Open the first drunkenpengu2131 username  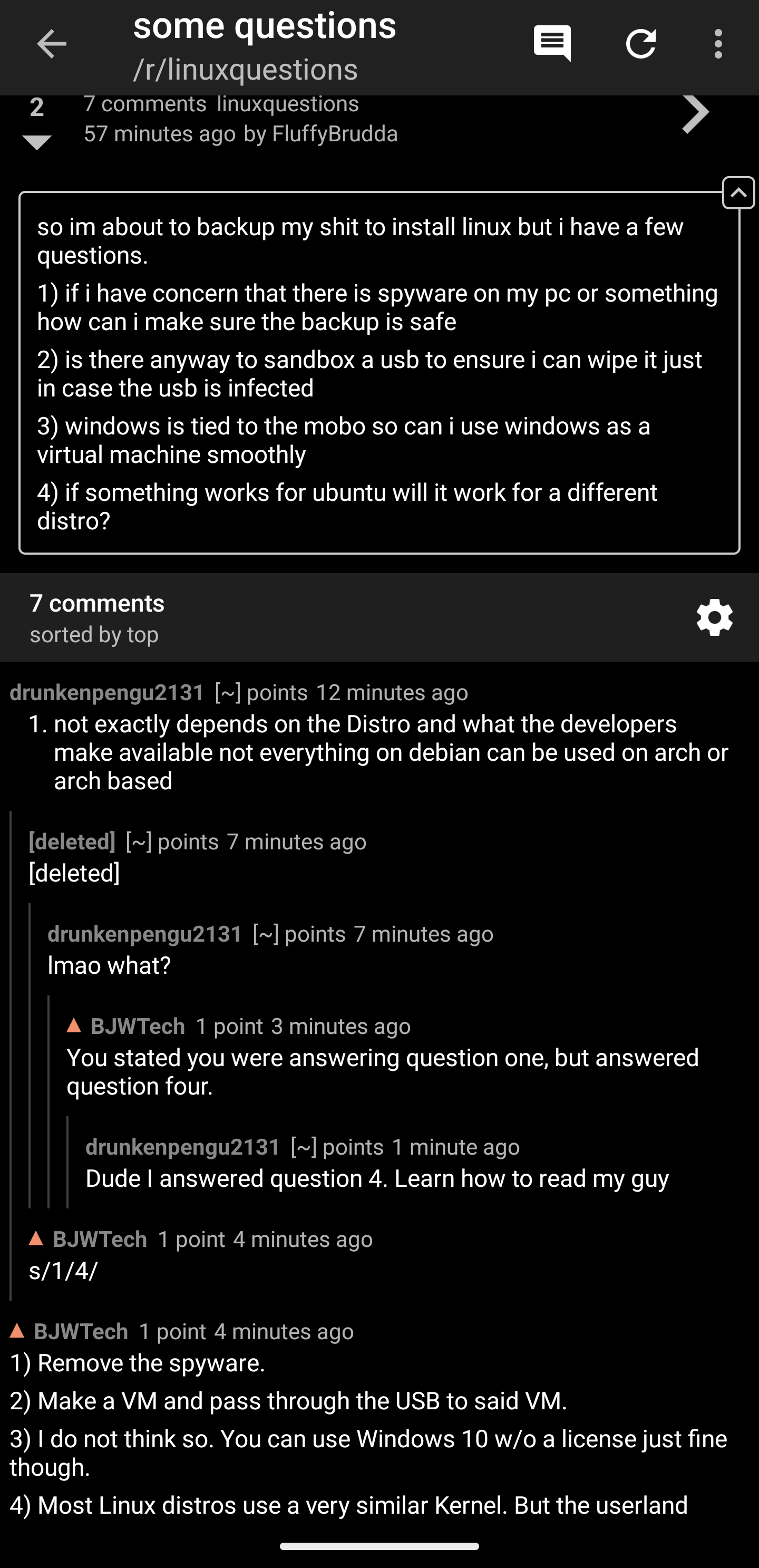[107, 693]
